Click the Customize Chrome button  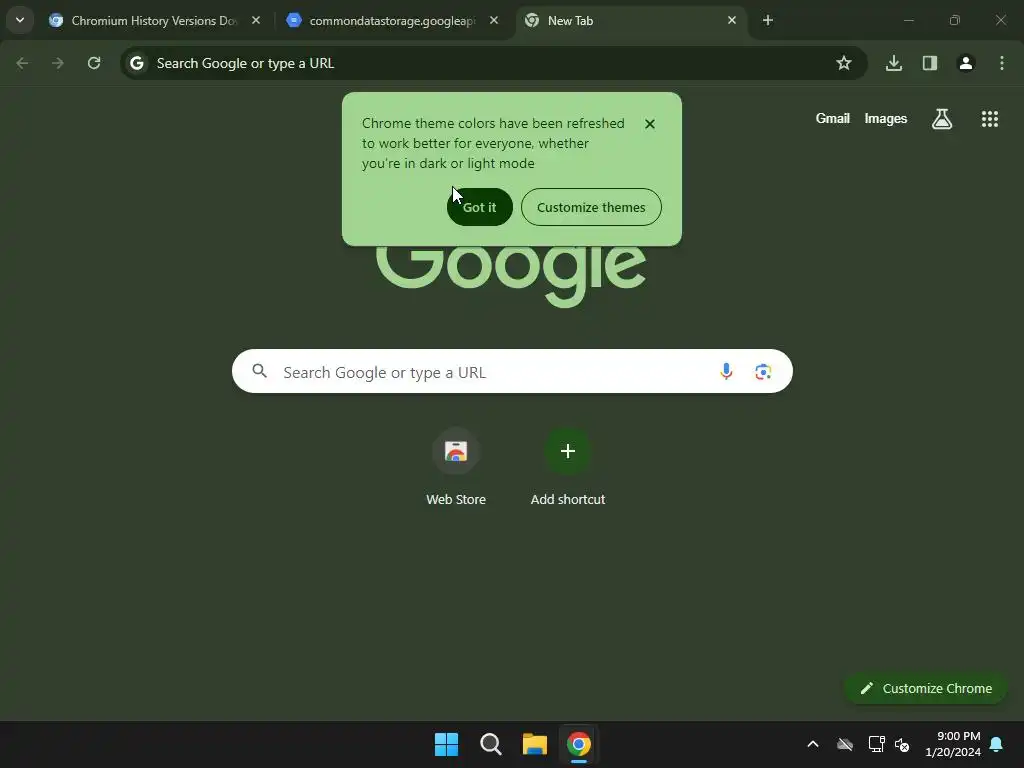(925, 688)
